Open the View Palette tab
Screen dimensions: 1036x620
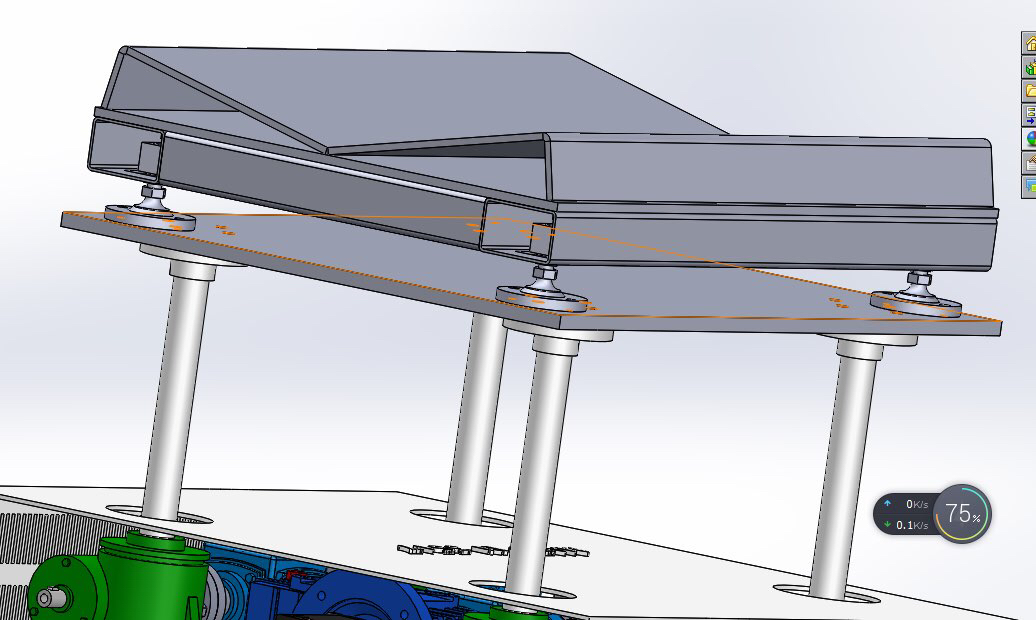coord(1029,115)
